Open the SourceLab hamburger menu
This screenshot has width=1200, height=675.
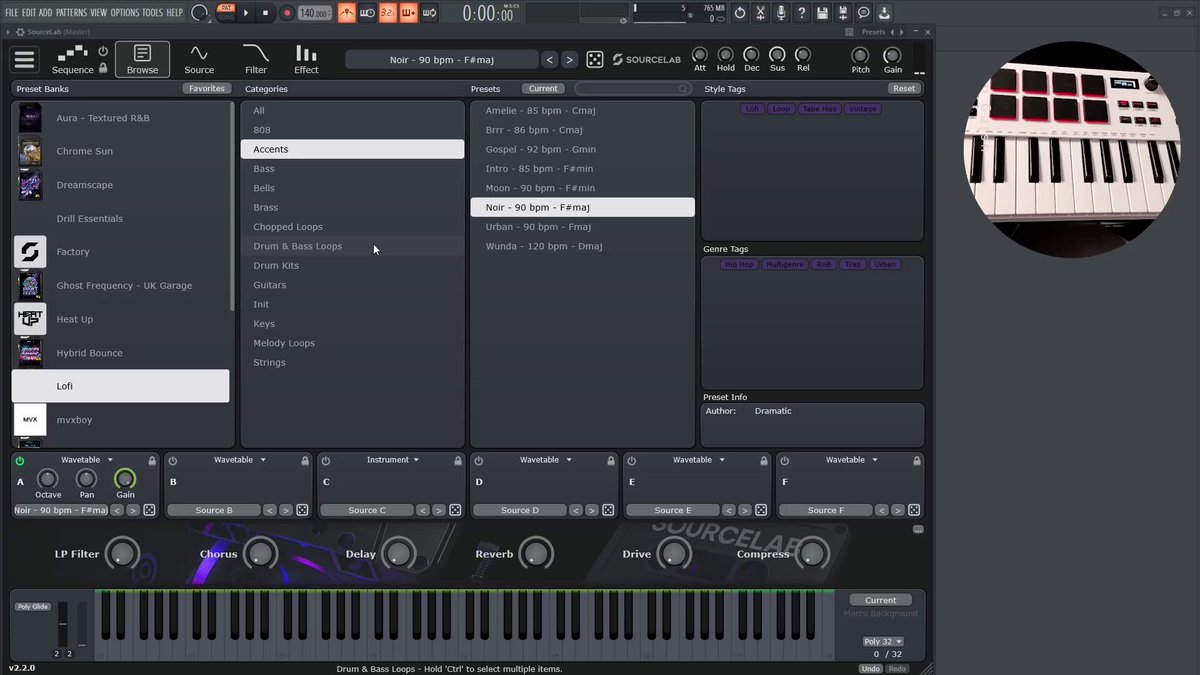pyautogui.click(x=24, y=60)
